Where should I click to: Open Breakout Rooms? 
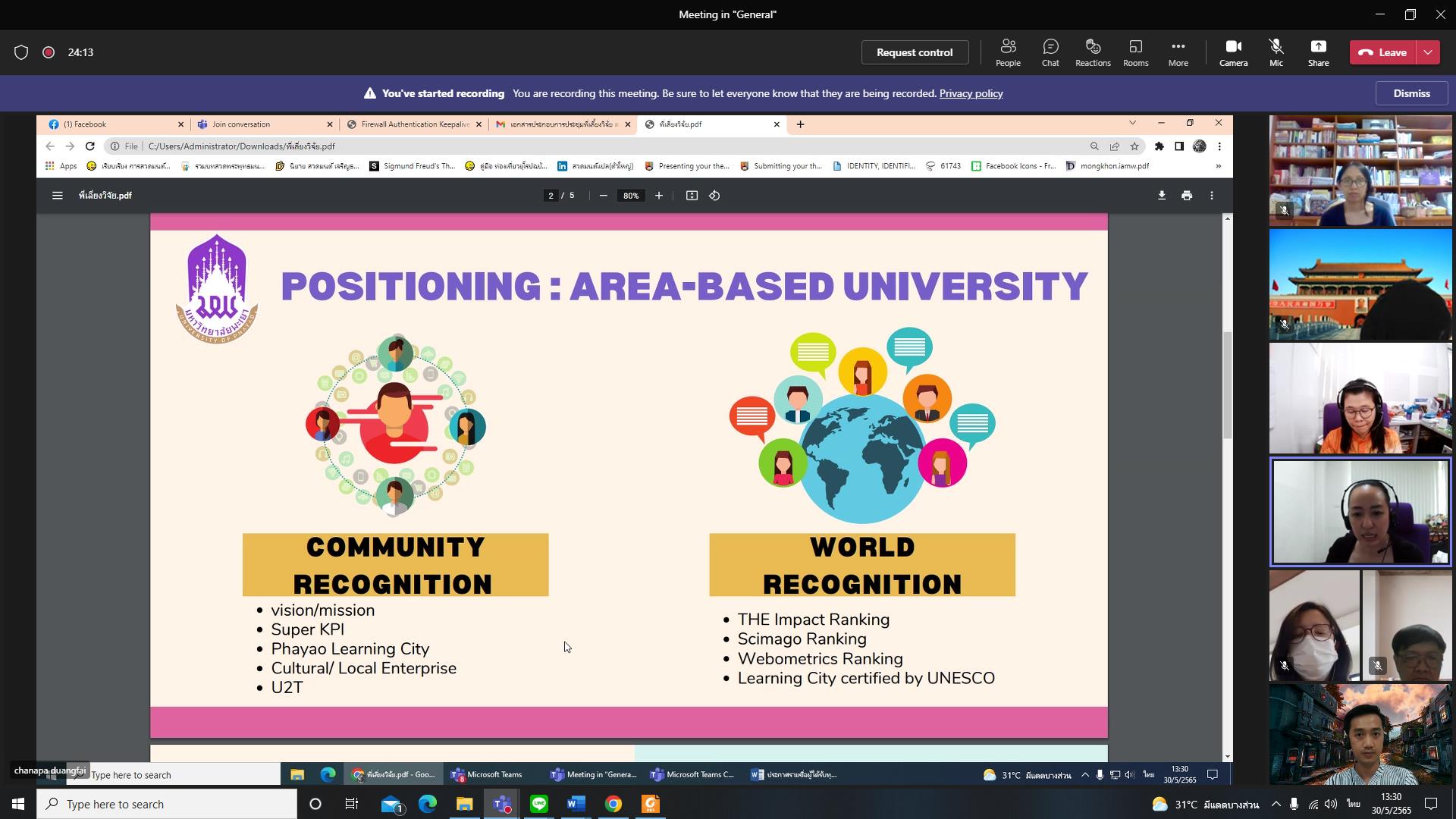click(1135, 52)
